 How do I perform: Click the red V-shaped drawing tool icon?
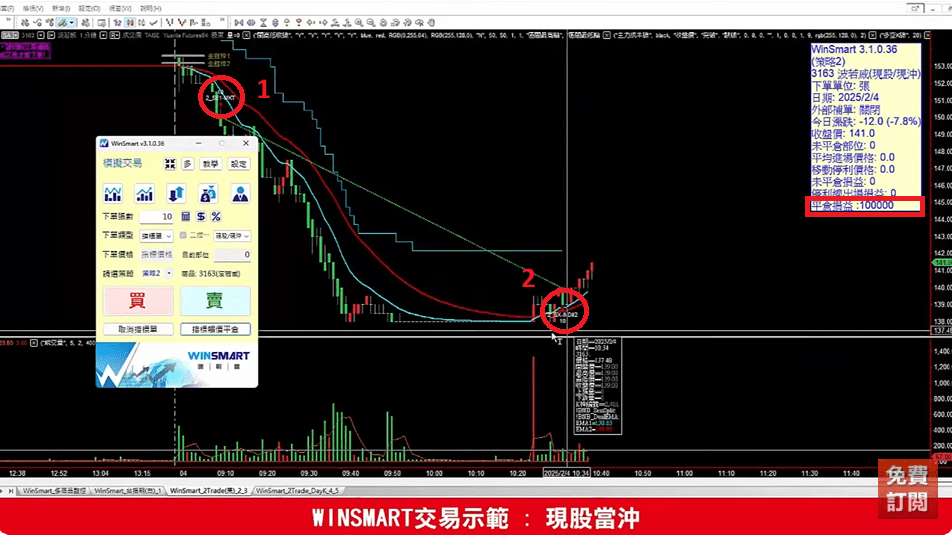click(182, 22)
